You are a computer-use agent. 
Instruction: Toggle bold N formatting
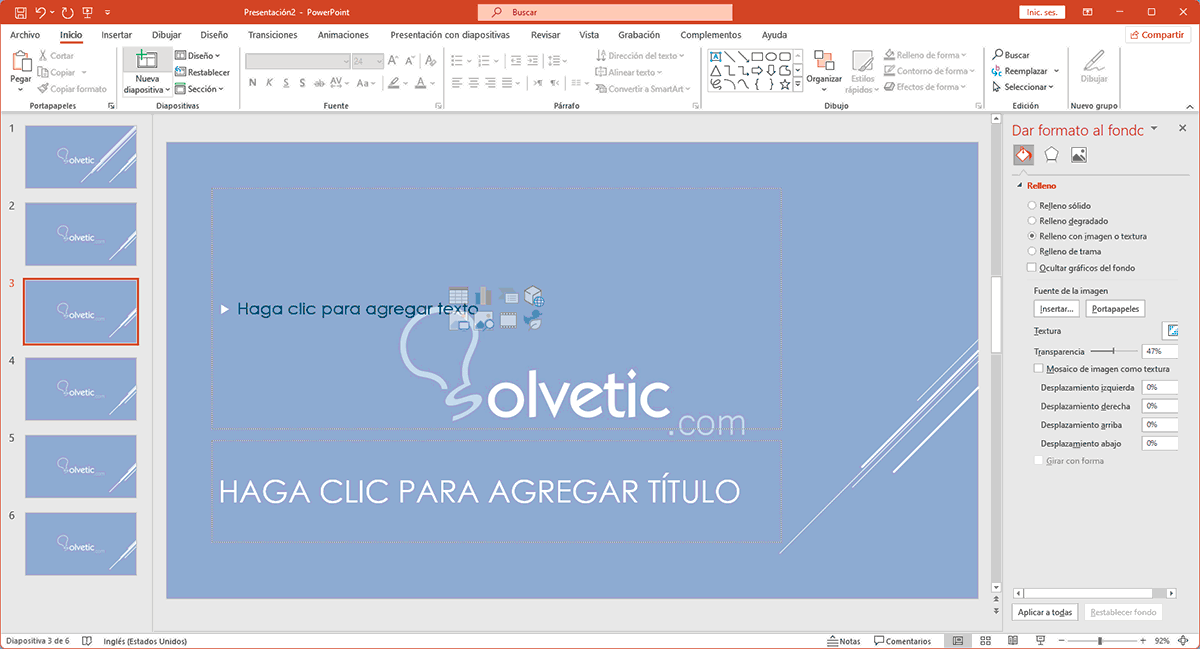tap(252, 83)
